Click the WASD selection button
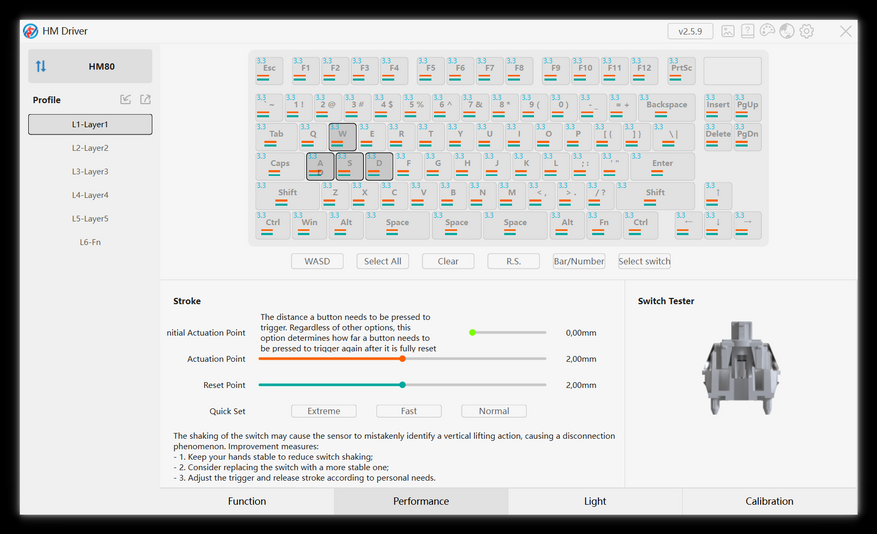The height and width of the screenshot is (534, 877). (x=317, y=261)
